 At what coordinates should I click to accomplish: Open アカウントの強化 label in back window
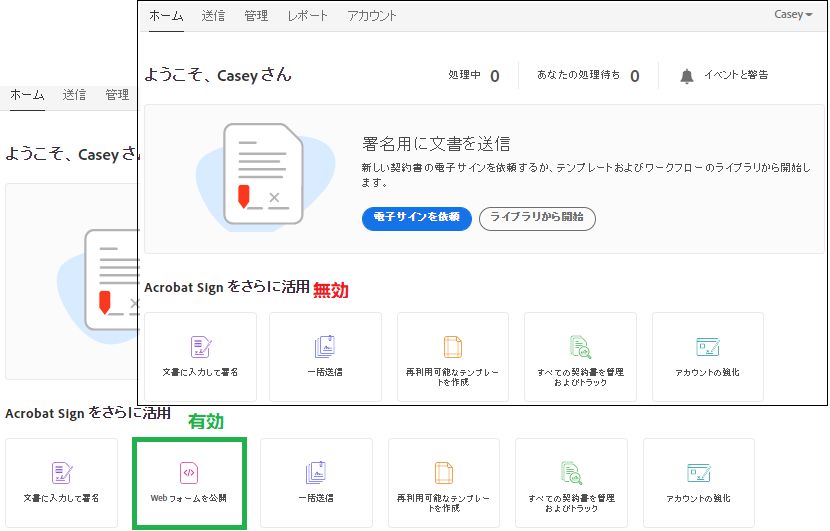point(699,498)
